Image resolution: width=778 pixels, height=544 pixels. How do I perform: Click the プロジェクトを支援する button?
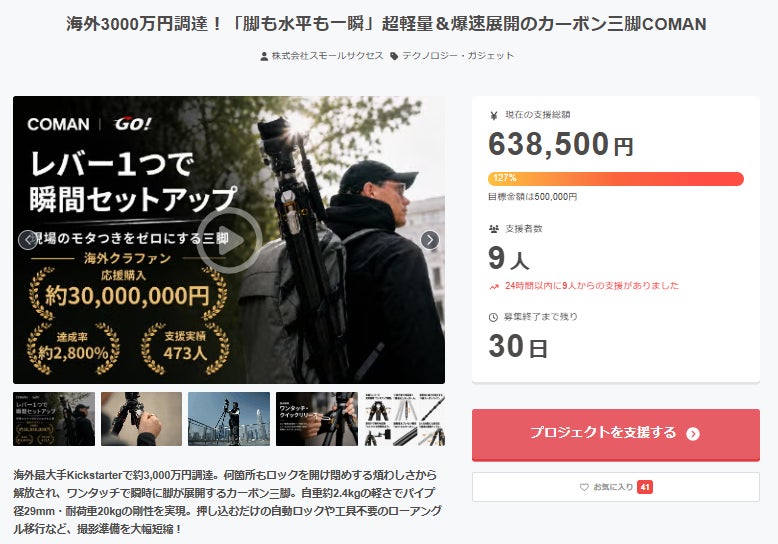tap(616, 435)
